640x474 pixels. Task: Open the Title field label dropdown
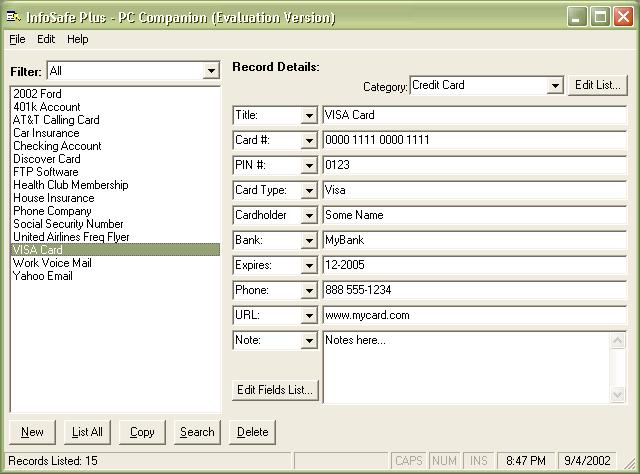coord(309,116)
